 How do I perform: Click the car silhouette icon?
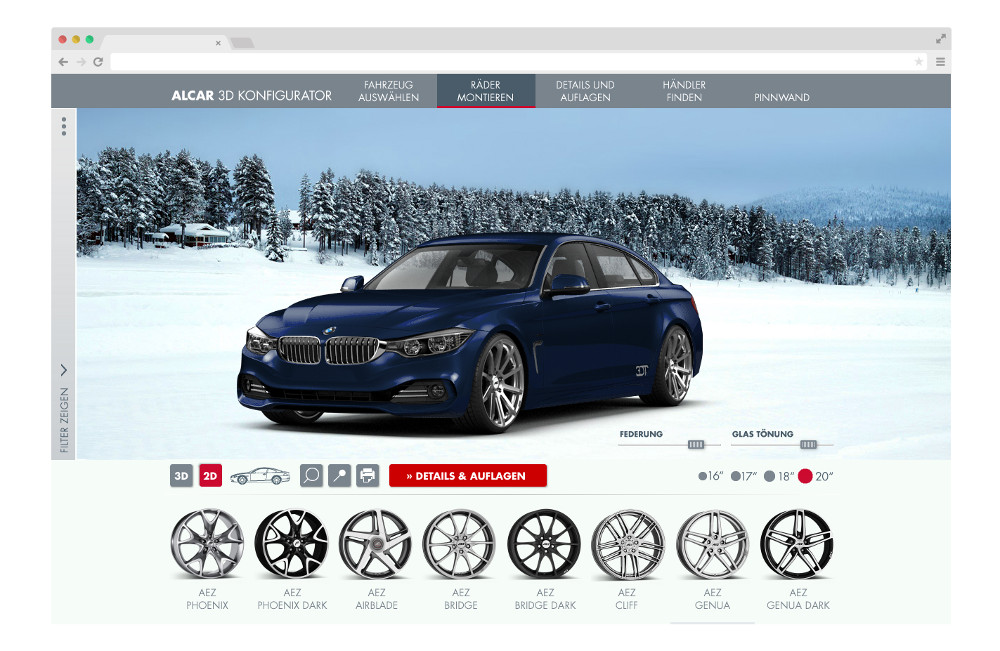(260, 476)
